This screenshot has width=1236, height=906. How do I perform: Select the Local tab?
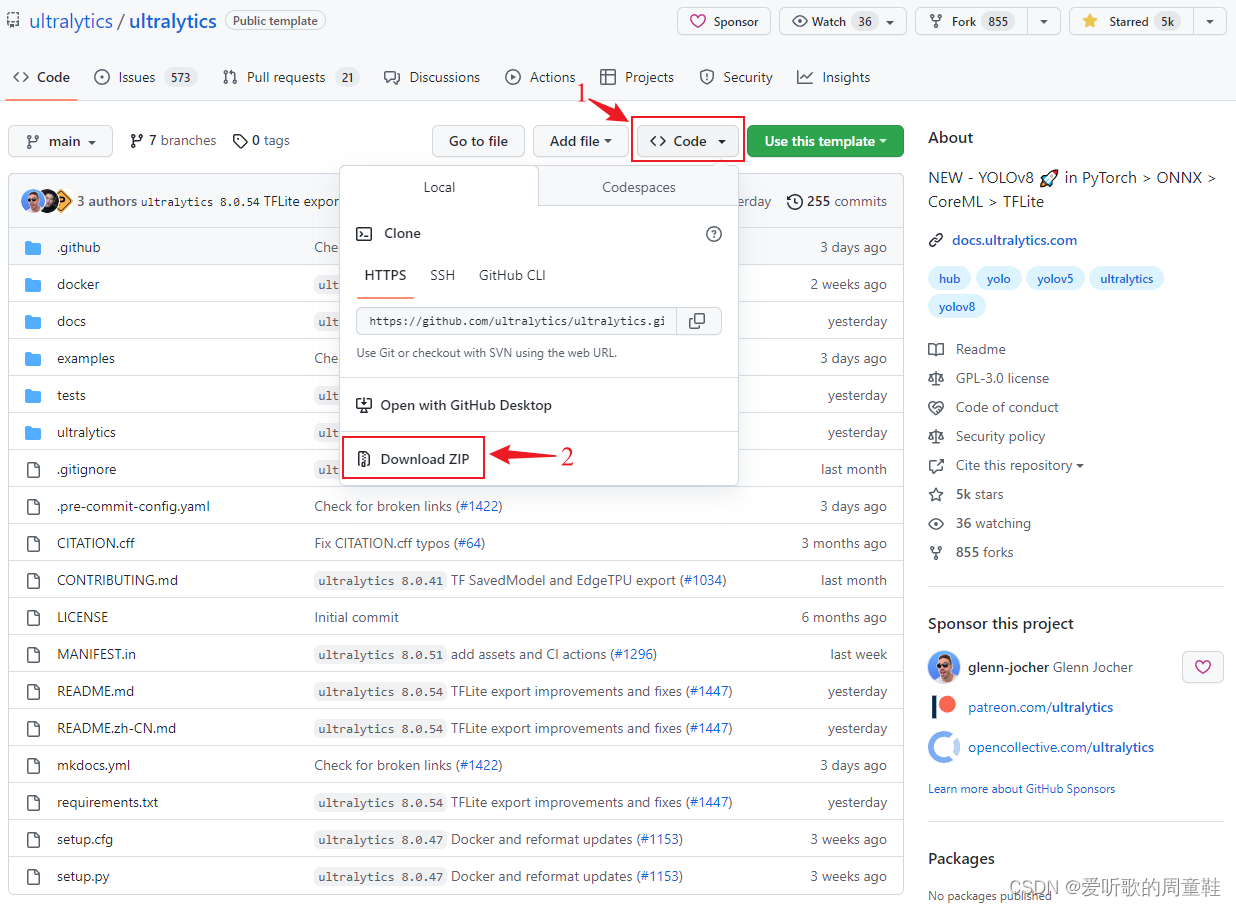[439, 187]
